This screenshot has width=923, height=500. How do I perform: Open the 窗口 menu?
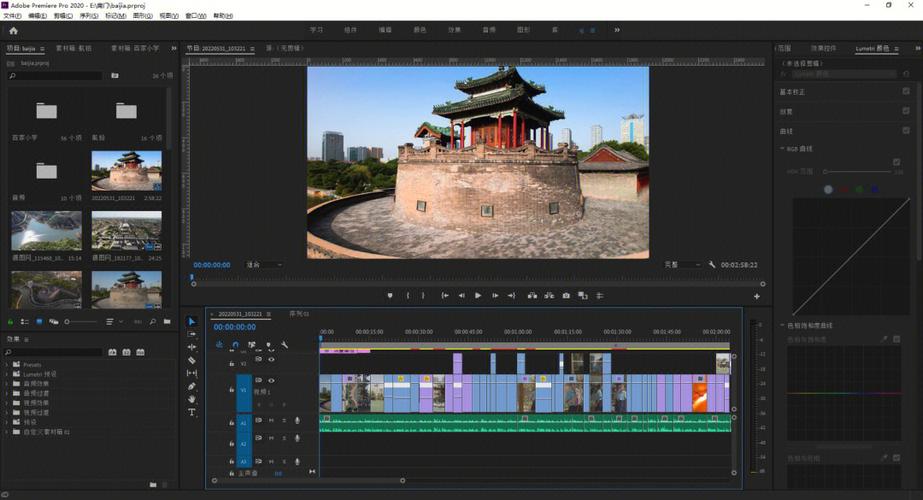[x=195, y=16]
